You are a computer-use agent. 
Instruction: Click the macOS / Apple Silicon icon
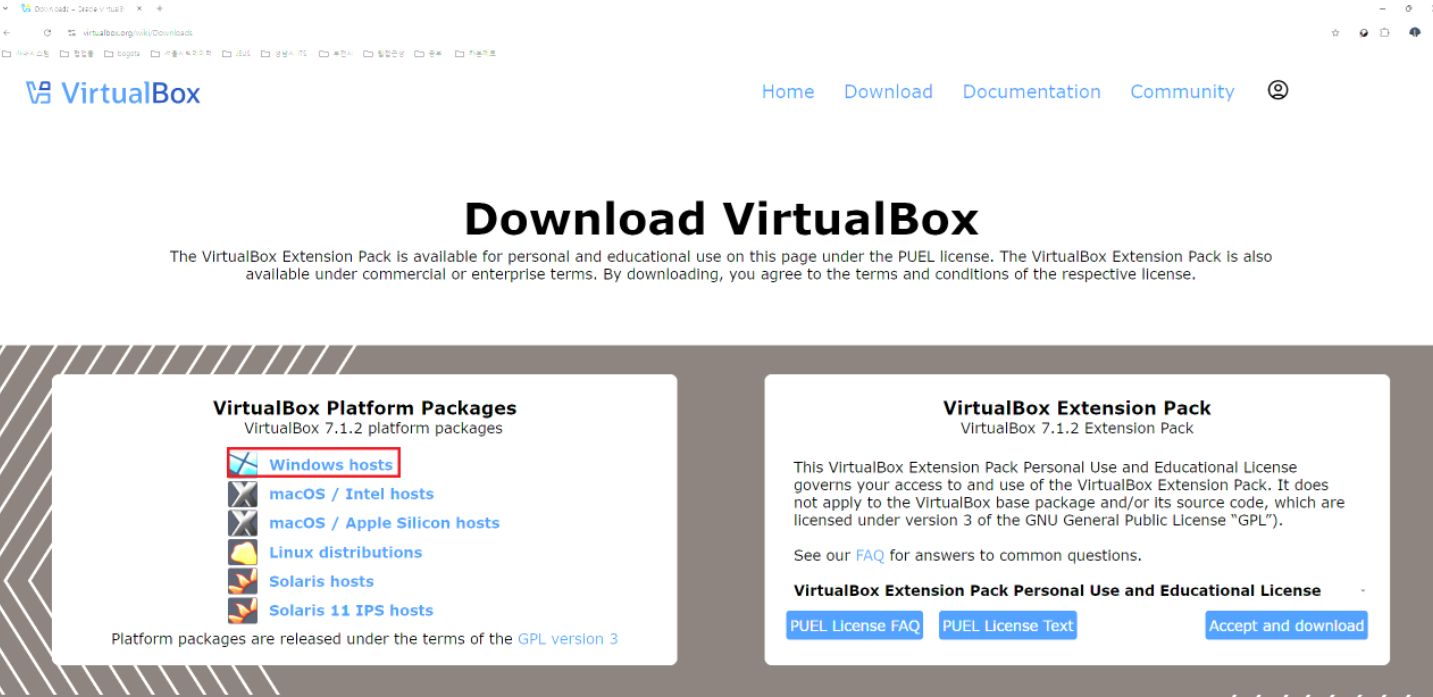tap(243, 522)
